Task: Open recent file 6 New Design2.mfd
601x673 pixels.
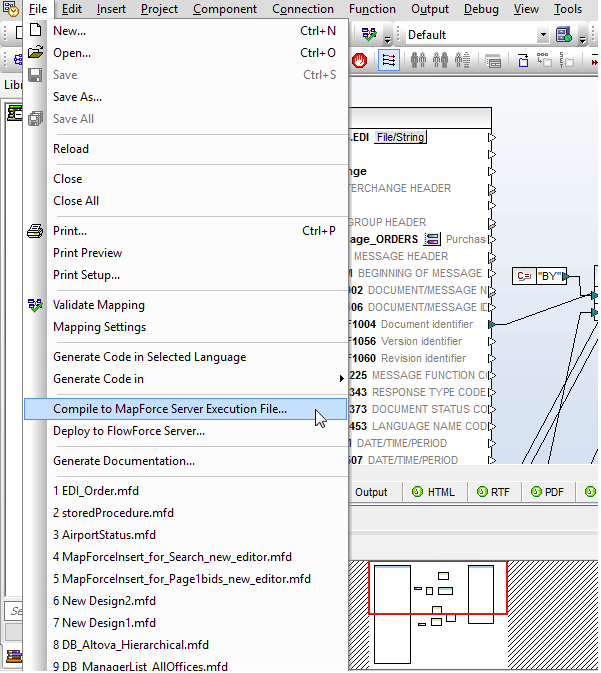Action: 185,600
